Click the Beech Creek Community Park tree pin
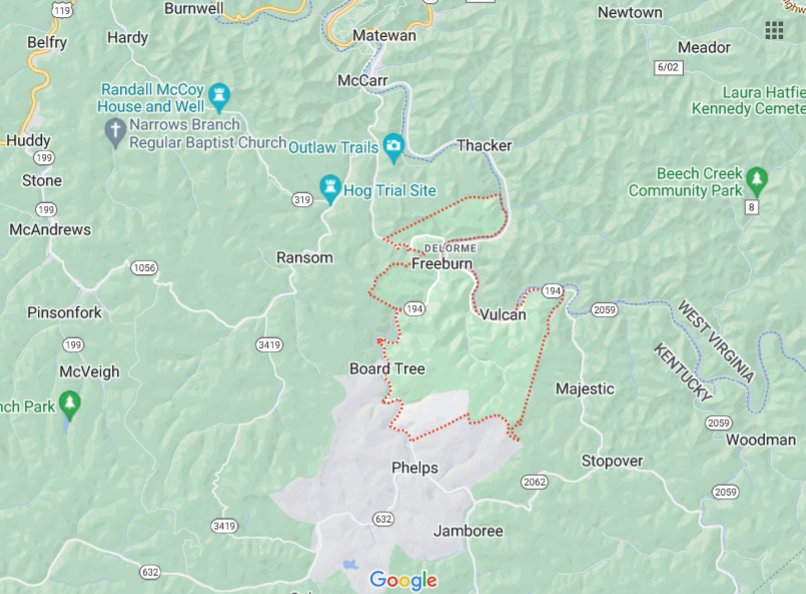806x594 pixels. coord(757,181)
